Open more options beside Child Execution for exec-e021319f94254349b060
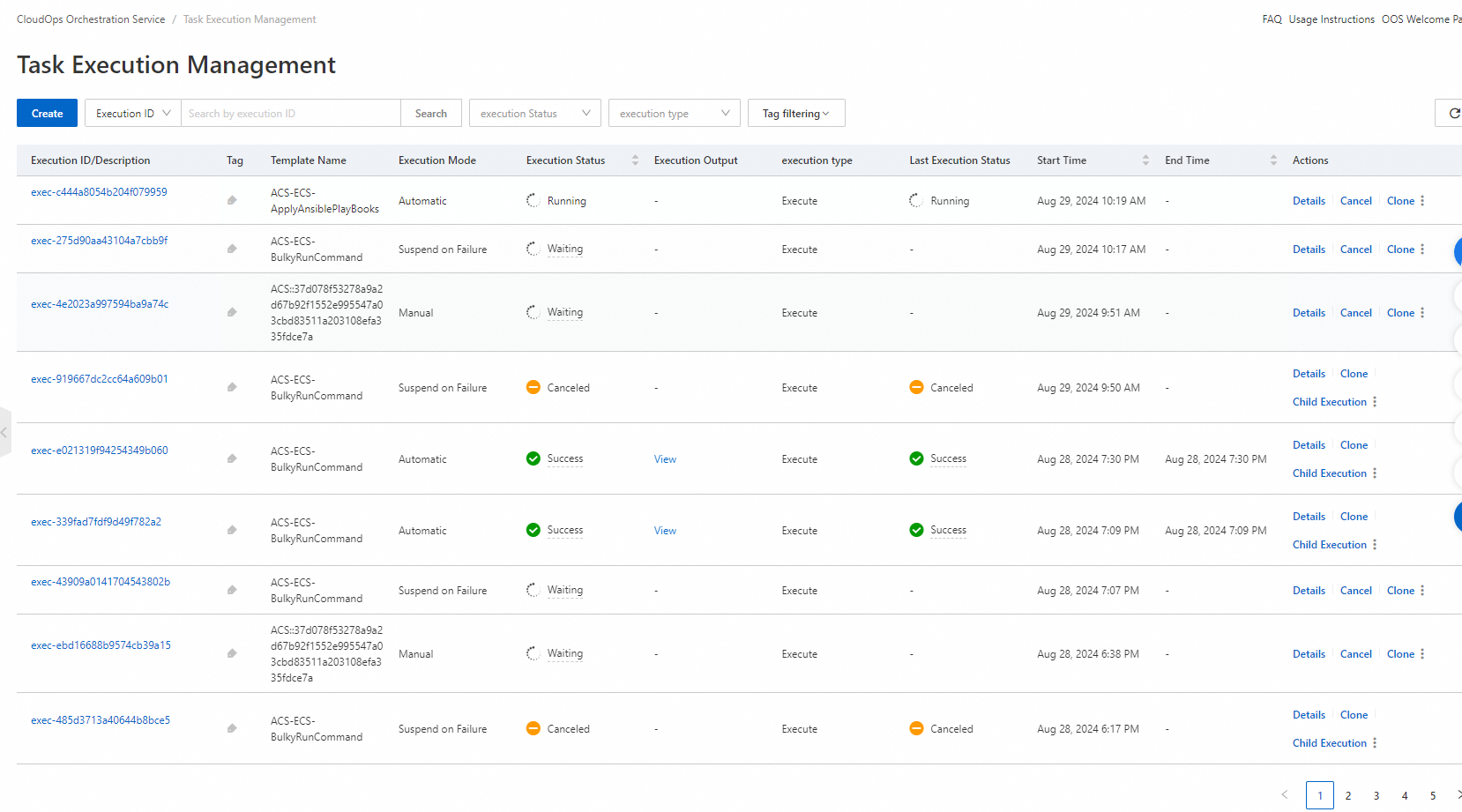 (x=1375, y=473)
